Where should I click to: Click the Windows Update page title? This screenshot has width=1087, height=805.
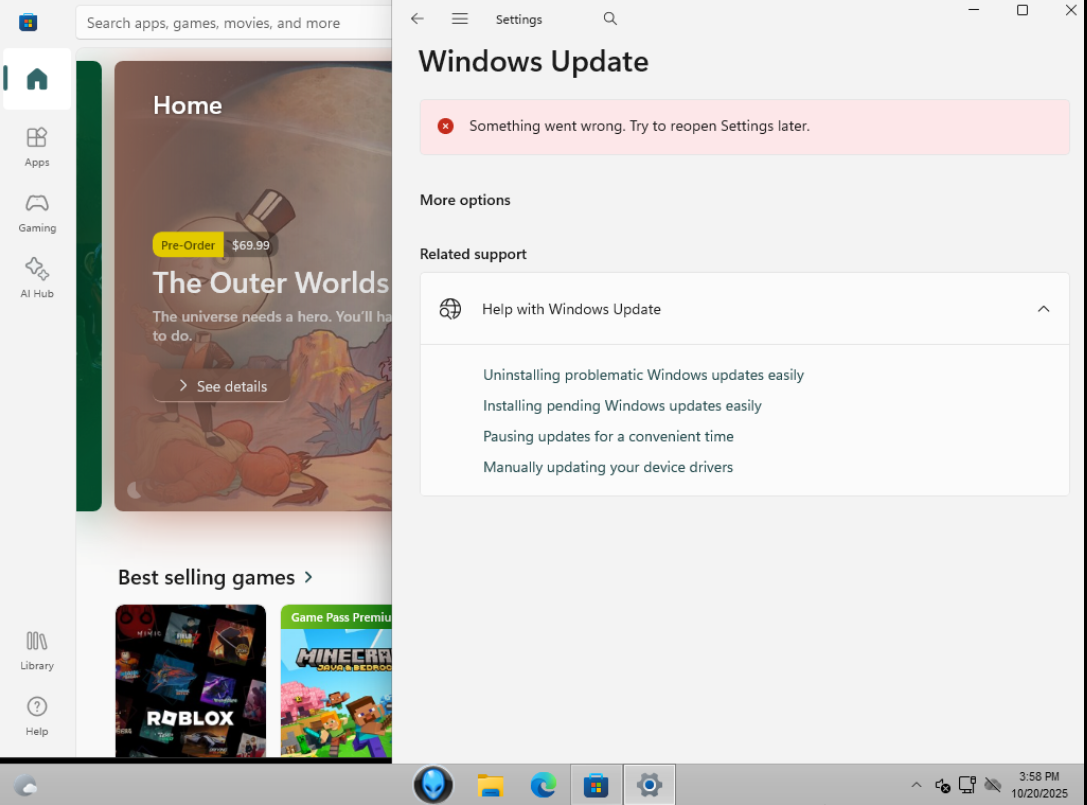pos(533,62)
